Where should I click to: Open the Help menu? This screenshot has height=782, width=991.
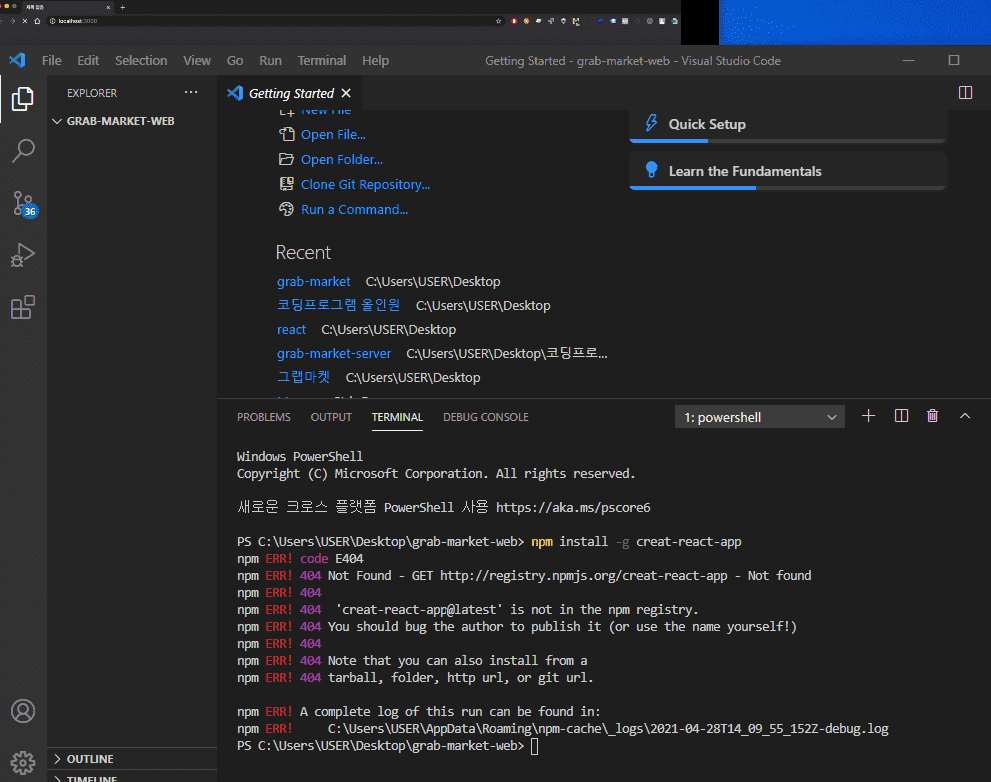coord(375,61)
